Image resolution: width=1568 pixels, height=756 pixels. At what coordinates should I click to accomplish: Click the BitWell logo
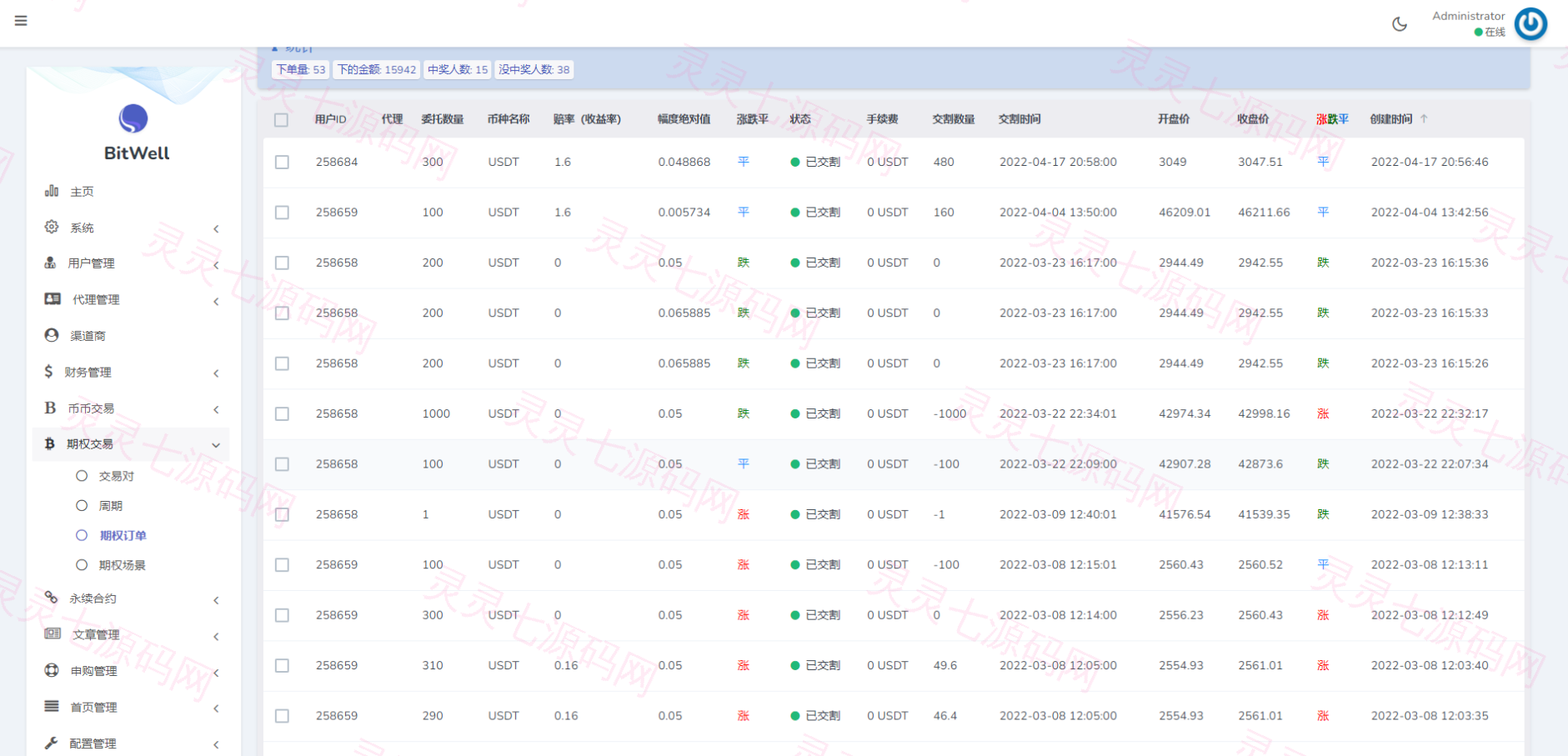133,119
